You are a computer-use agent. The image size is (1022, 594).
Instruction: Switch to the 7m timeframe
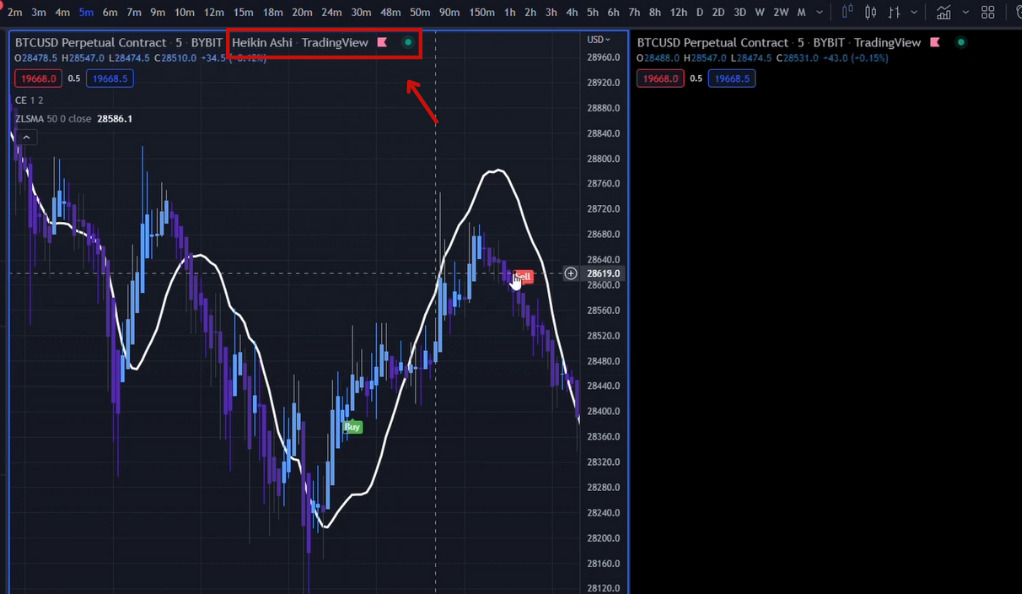coord(134,12)
